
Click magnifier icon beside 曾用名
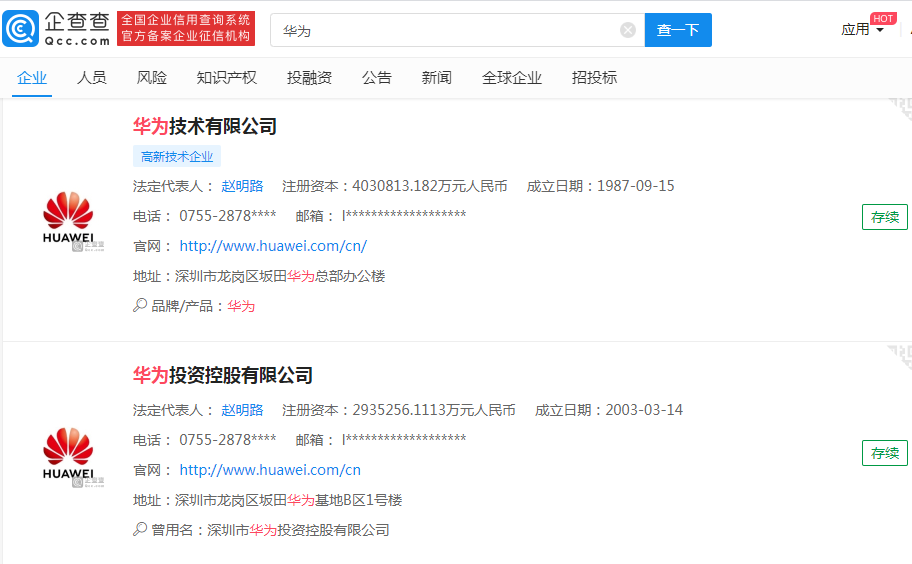[140, 530]
